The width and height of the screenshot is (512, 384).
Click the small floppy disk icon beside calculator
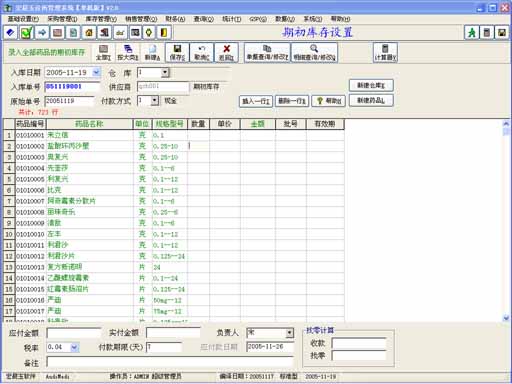coord(502,32)
